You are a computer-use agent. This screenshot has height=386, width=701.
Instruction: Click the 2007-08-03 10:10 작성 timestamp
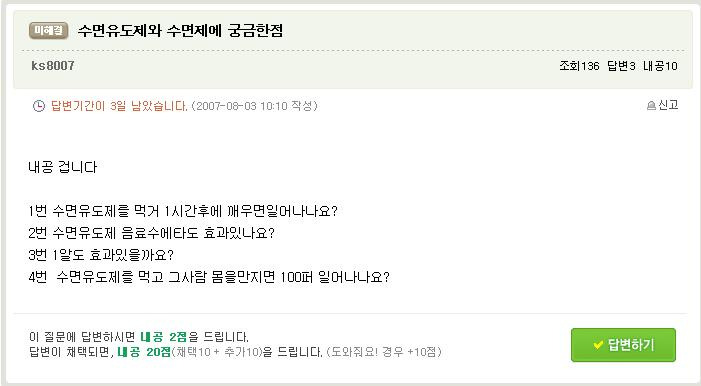[254, 106]
